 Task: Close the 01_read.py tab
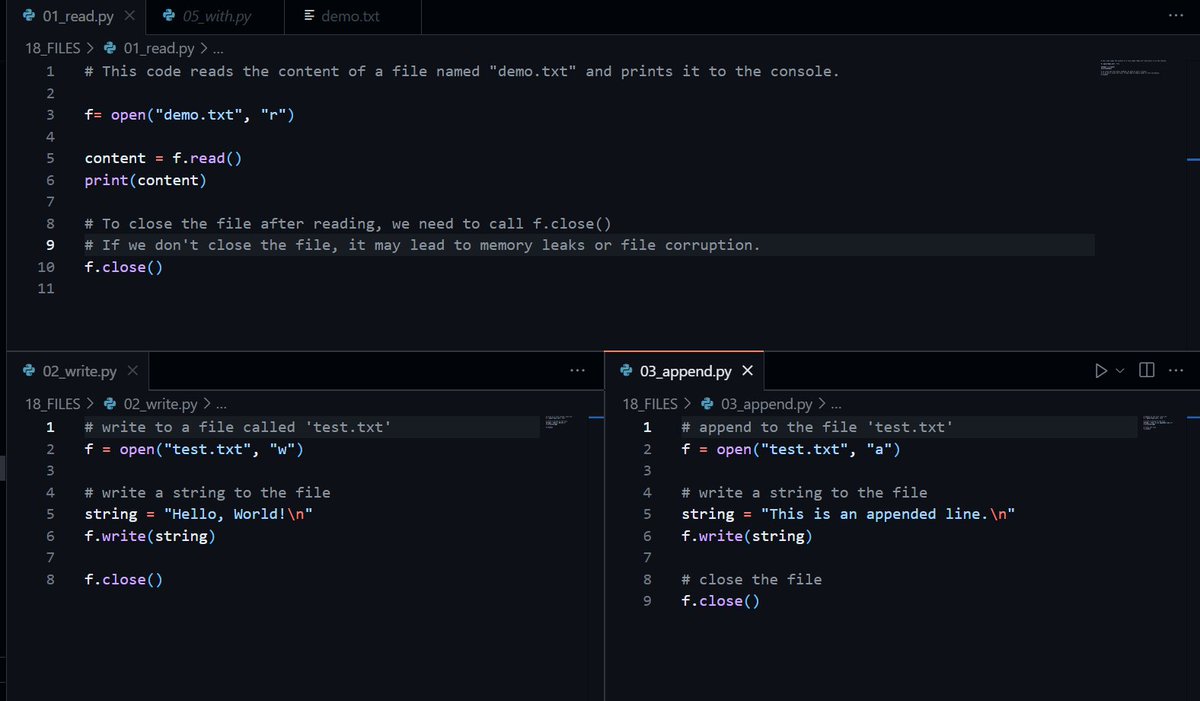(x=130, y=16)
